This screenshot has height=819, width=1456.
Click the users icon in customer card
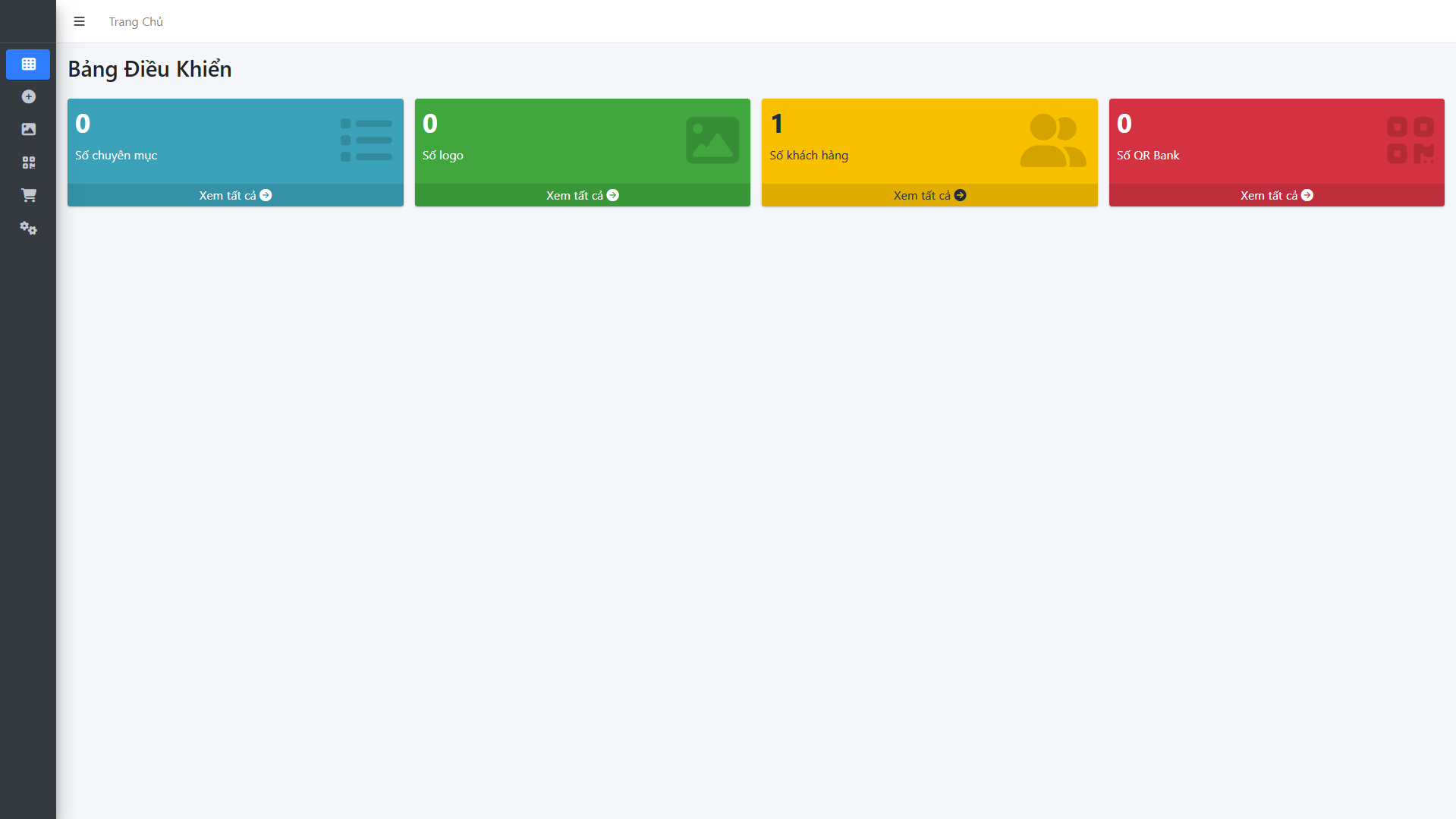pos(1052,140)
